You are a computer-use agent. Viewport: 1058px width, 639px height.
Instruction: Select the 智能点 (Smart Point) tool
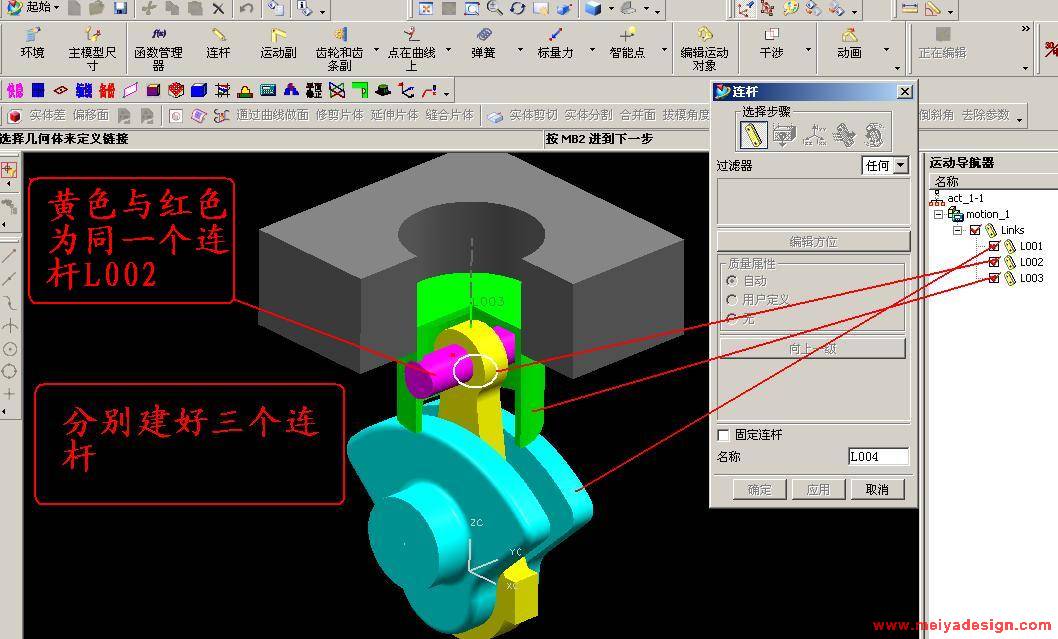(x=627, y=45)
